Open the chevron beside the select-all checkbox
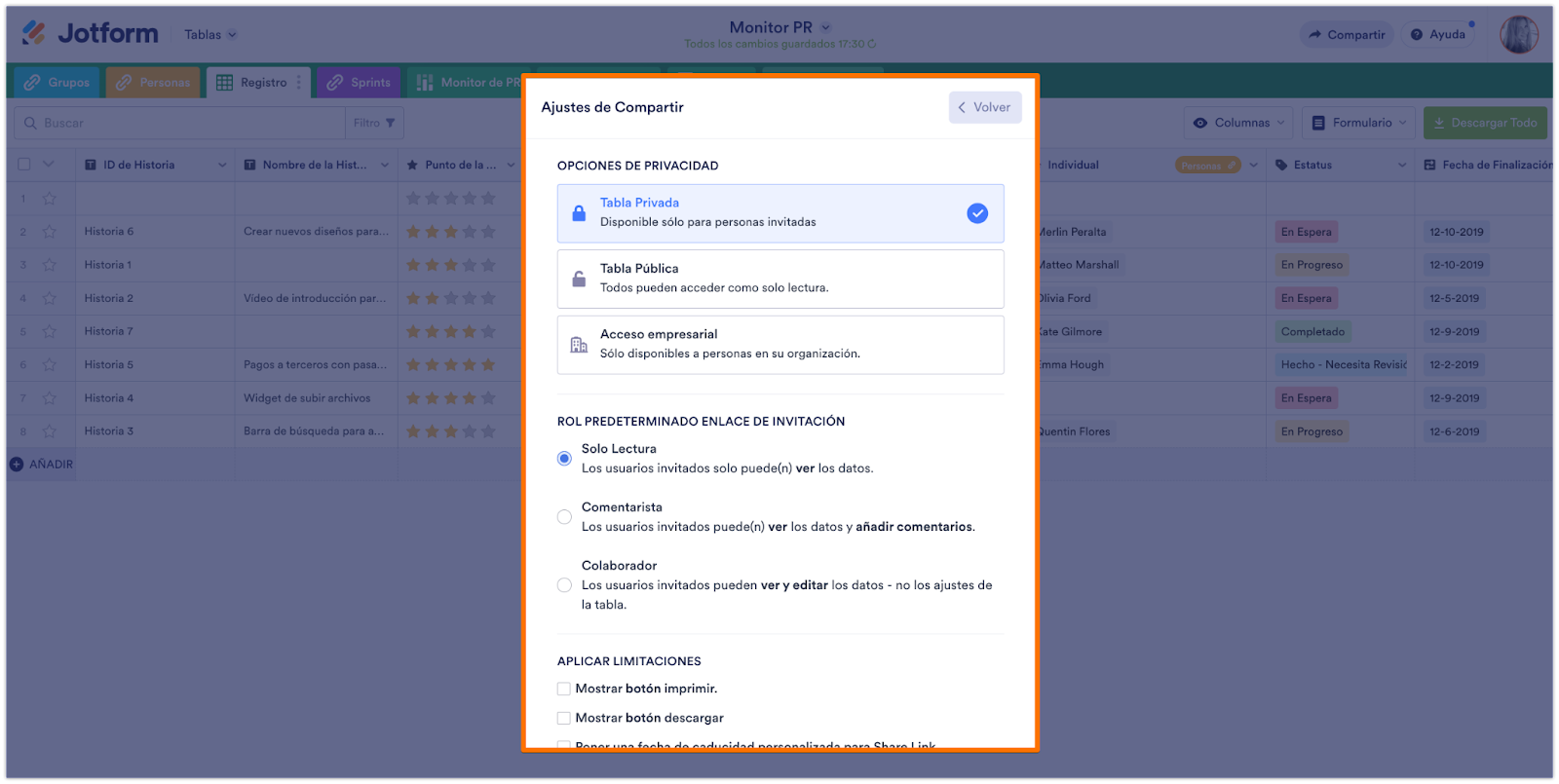The width and height of the screenshot is (1559, 784). [x=49, y=165]
